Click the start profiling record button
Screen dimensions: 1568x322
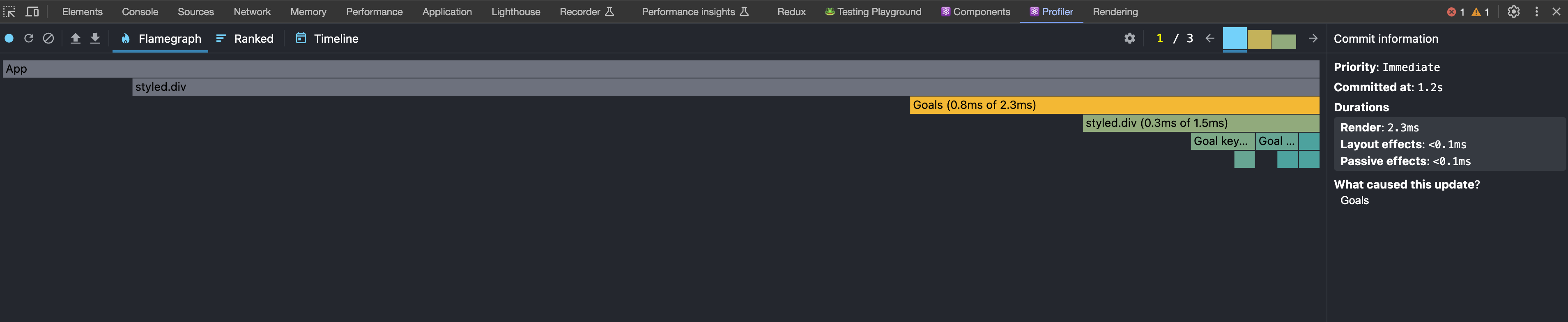pos(9,38)
